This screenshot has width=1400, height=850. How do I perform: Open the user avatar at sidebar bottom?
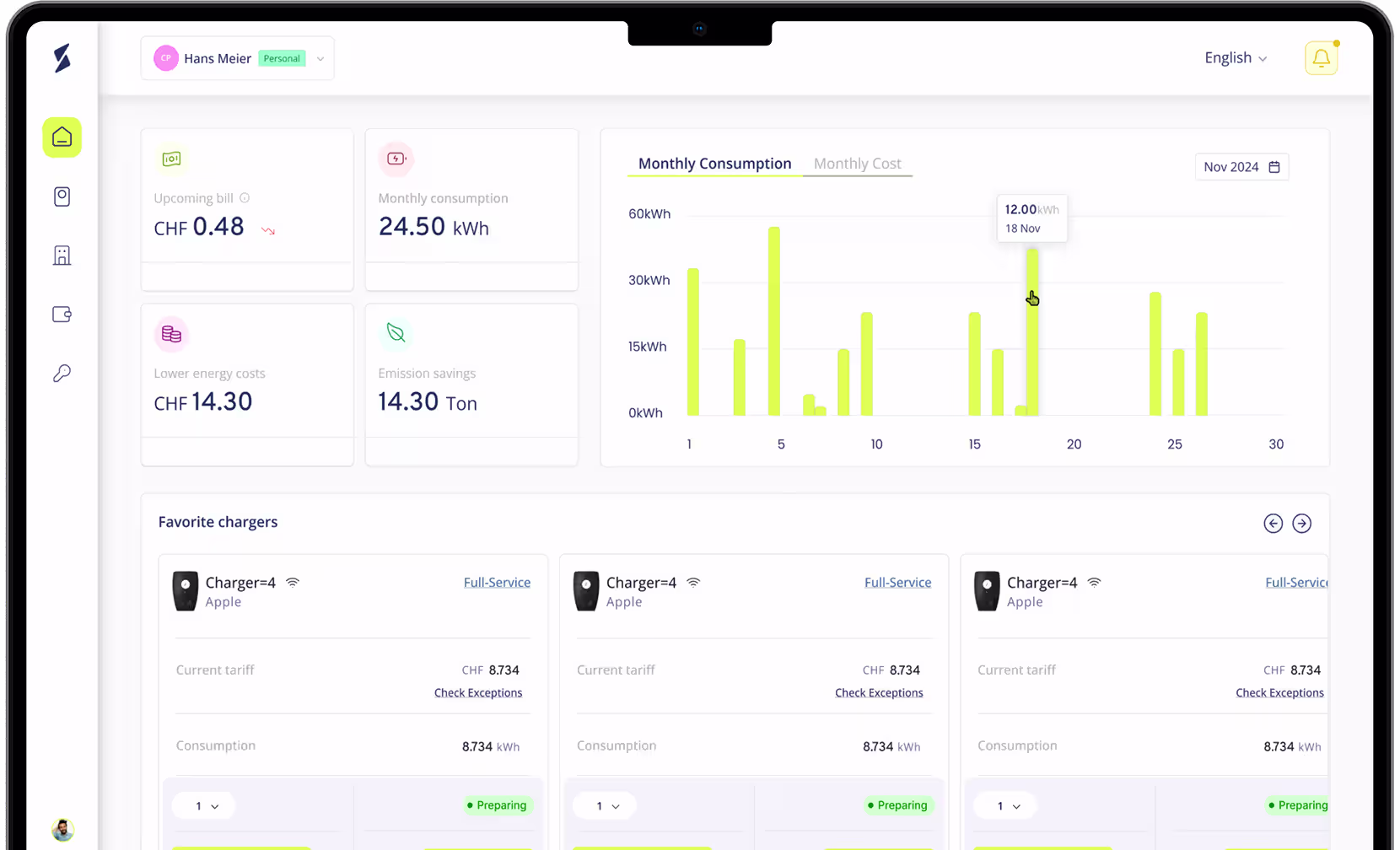pyautogui.click(x=62, y=830)
